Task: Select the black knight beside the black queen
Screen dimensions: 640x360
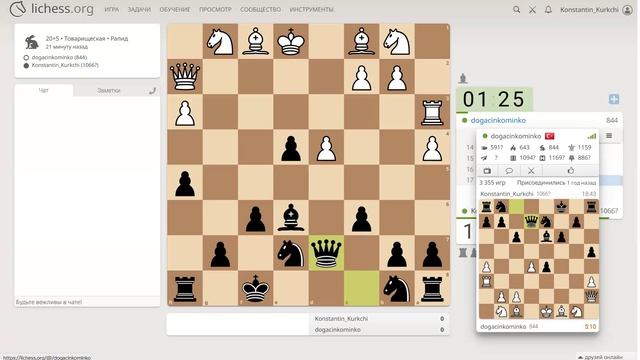Action: tap(291, 253)
